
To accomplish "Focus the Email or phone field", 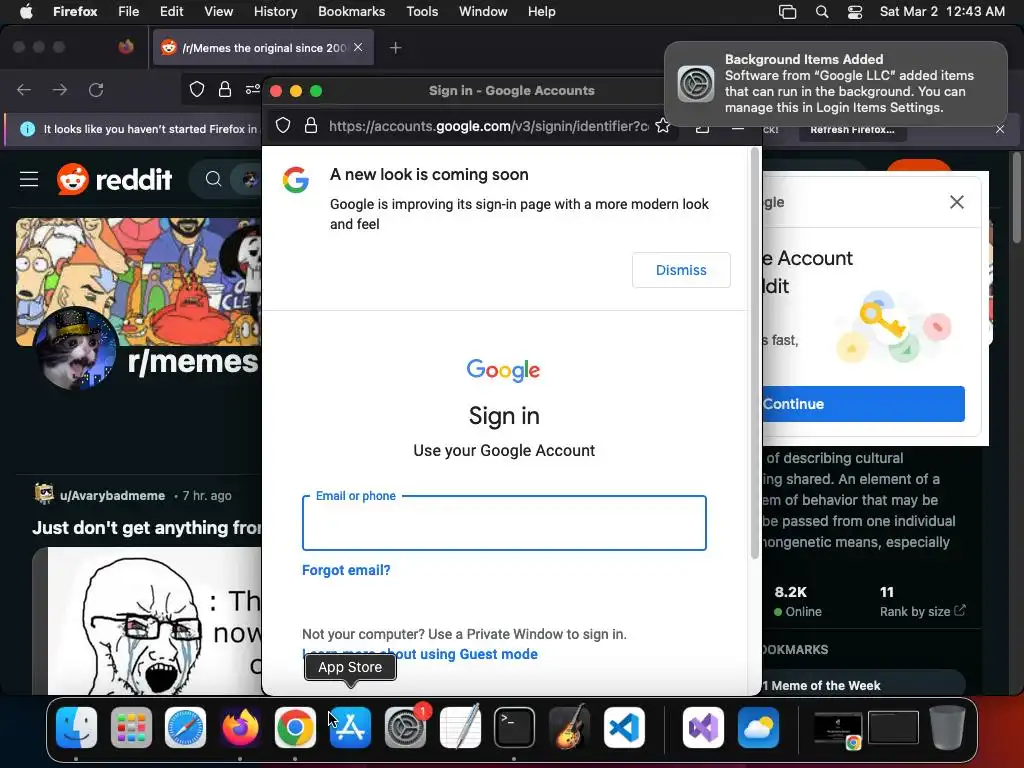I will tap(504, 522).
